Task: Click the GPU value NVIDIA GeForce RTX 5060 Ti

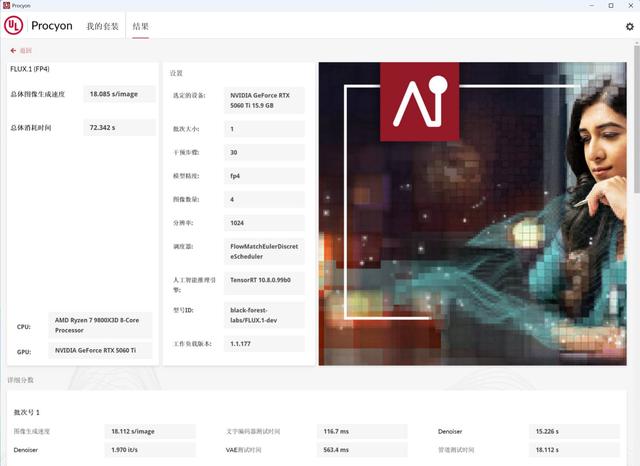Action: pos(100,351)
